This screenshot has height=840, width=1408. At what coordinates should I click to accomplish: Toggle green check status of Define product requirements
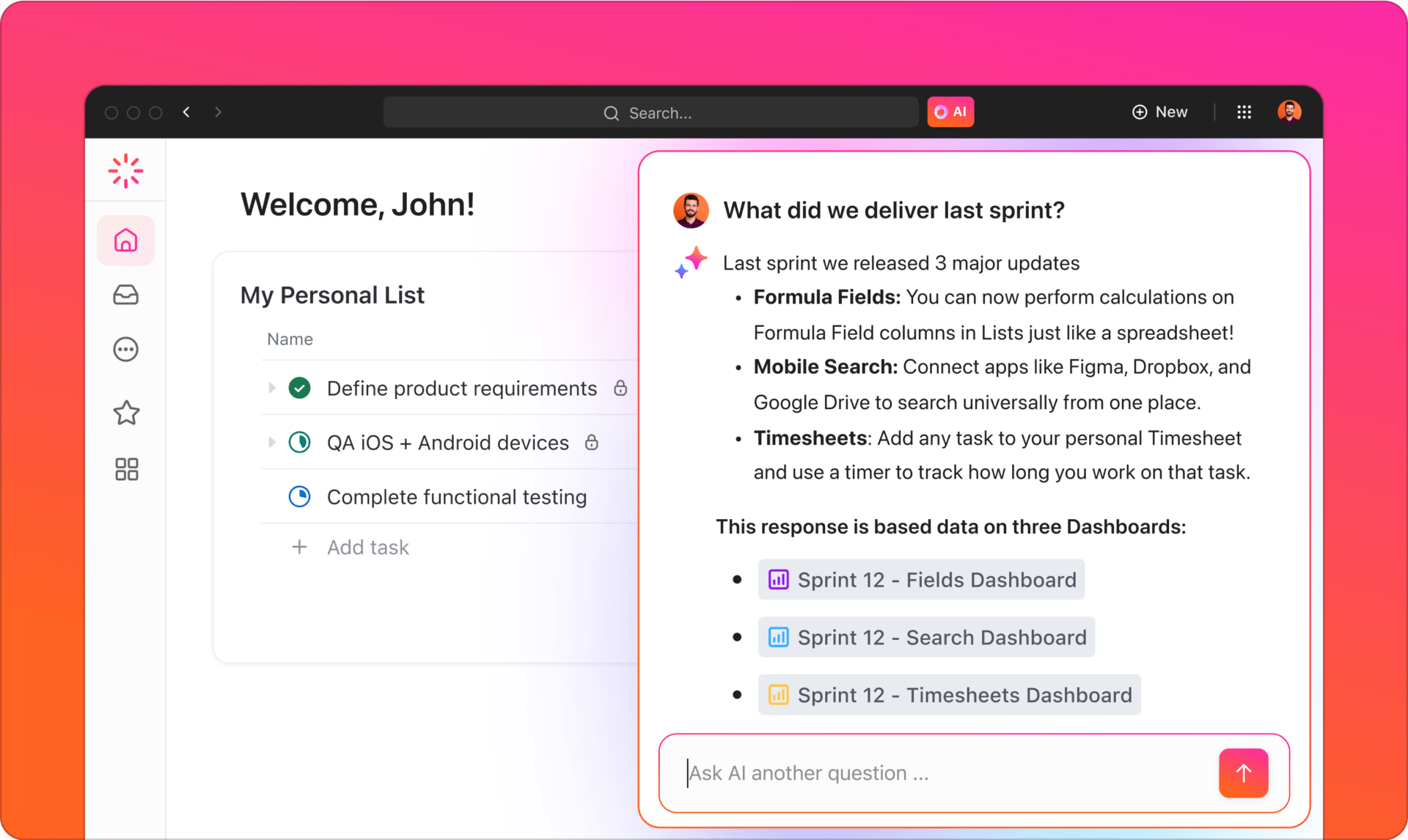(x=299, y=388)
